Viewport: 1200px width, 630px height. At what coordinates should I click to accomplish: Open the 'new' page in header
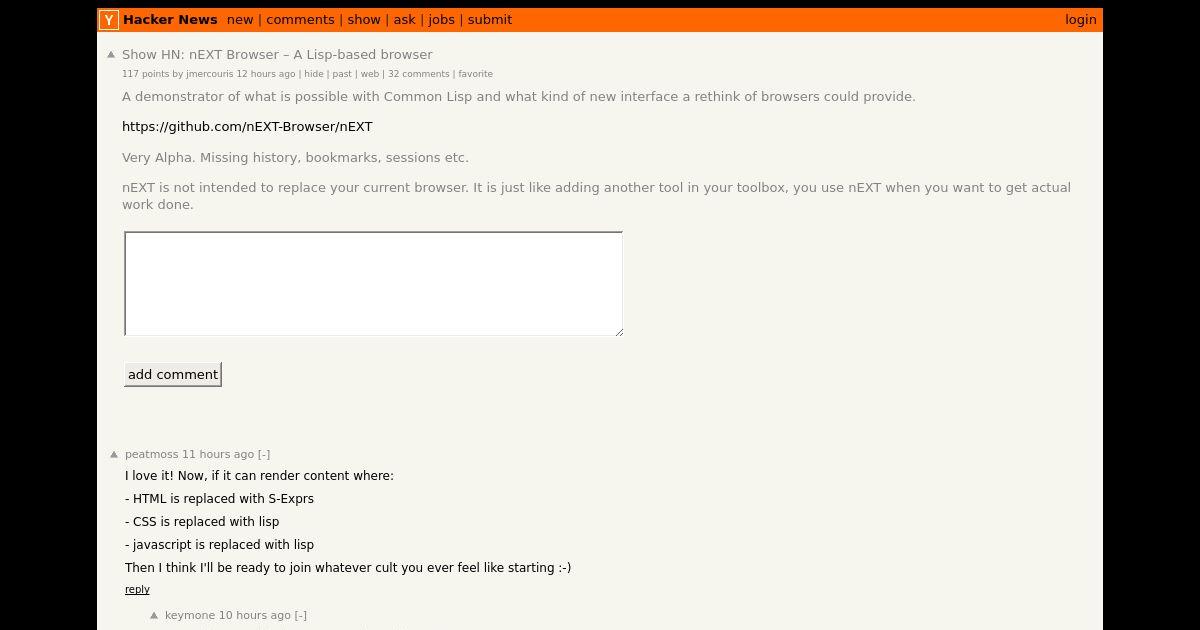[240, 20]
